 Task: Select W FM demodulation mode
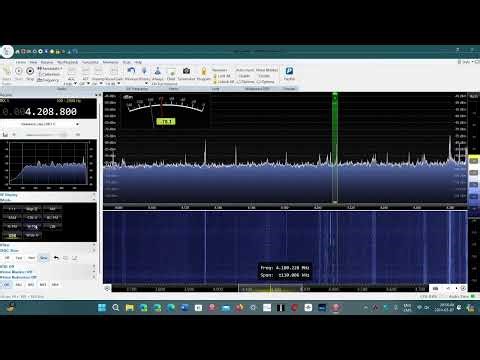[32, 226]
